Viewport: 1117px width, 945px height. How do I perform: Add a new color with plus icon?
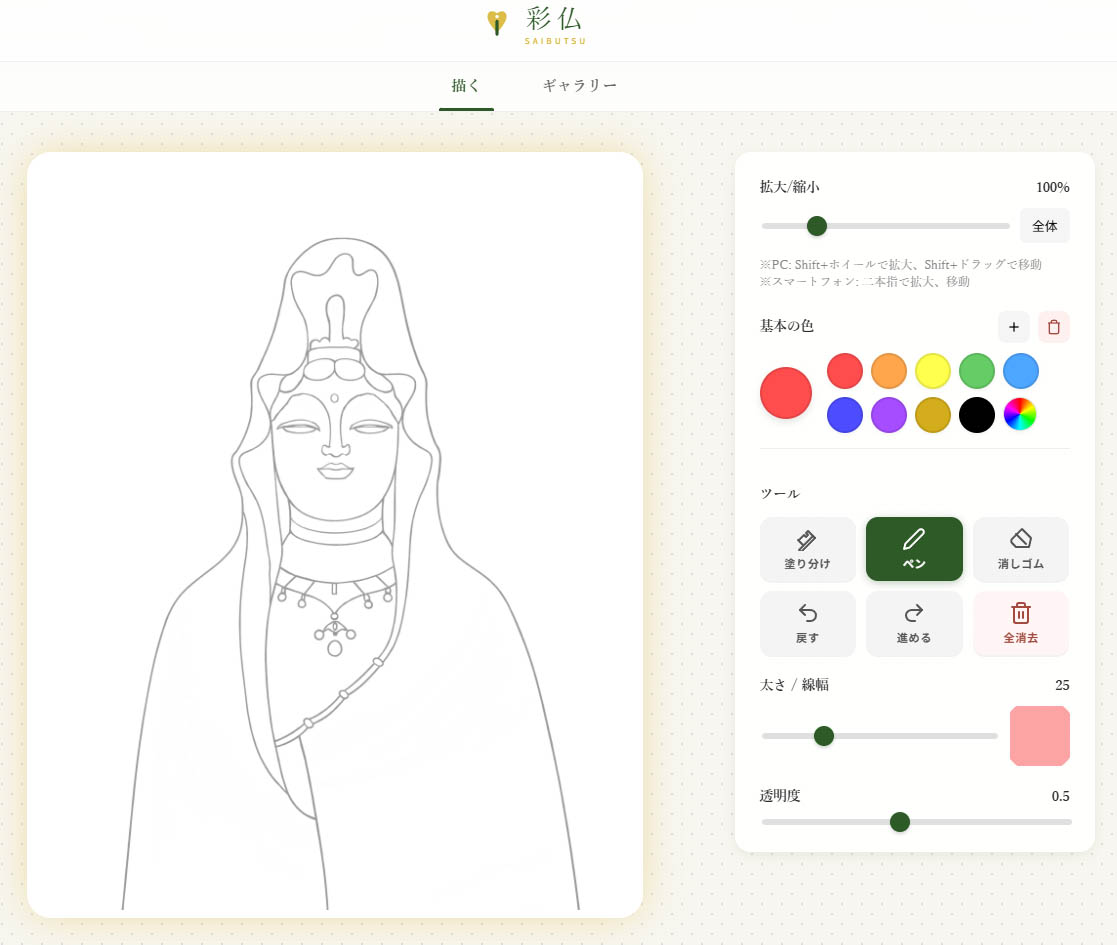point(1013,327)
